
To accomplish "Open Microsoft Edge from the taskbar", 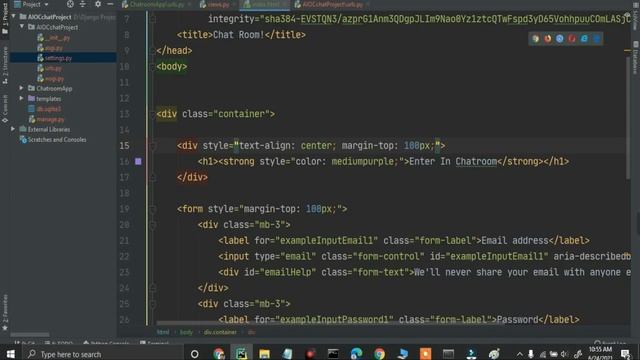I will (356, 353).
